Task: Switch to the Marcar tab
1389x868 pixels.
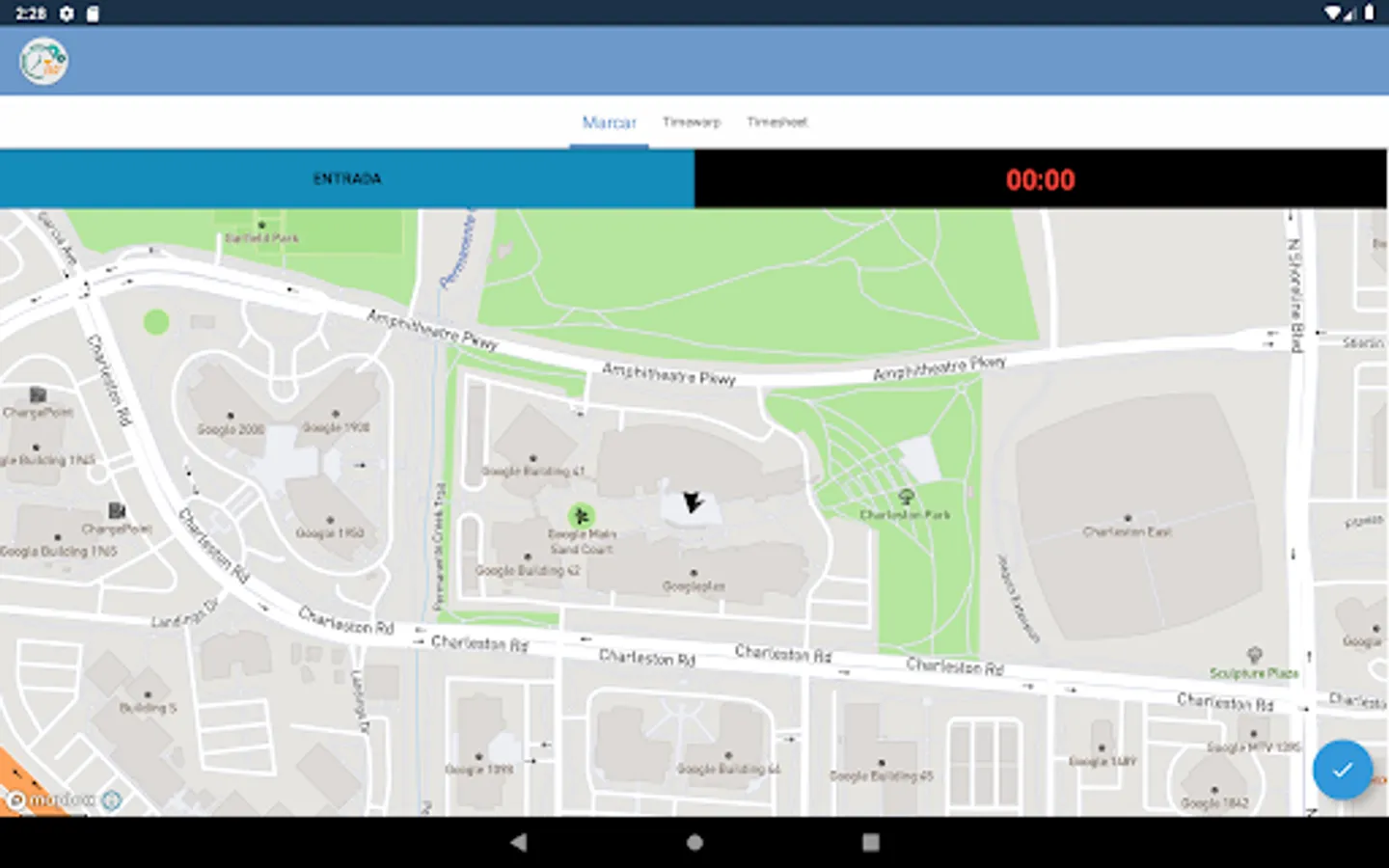Action: (609, 122)
